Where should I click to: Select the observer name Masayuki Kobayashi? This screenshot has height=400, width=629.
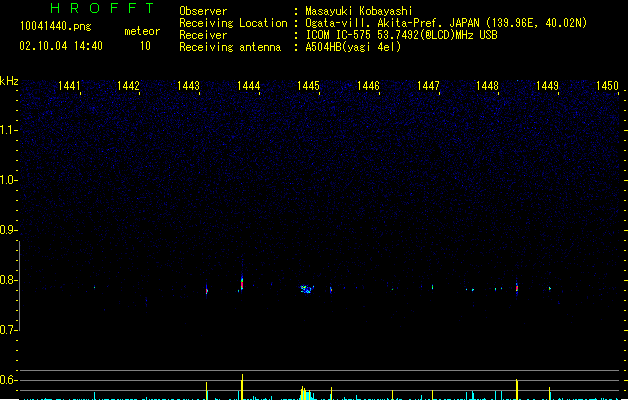click(359, 11)
